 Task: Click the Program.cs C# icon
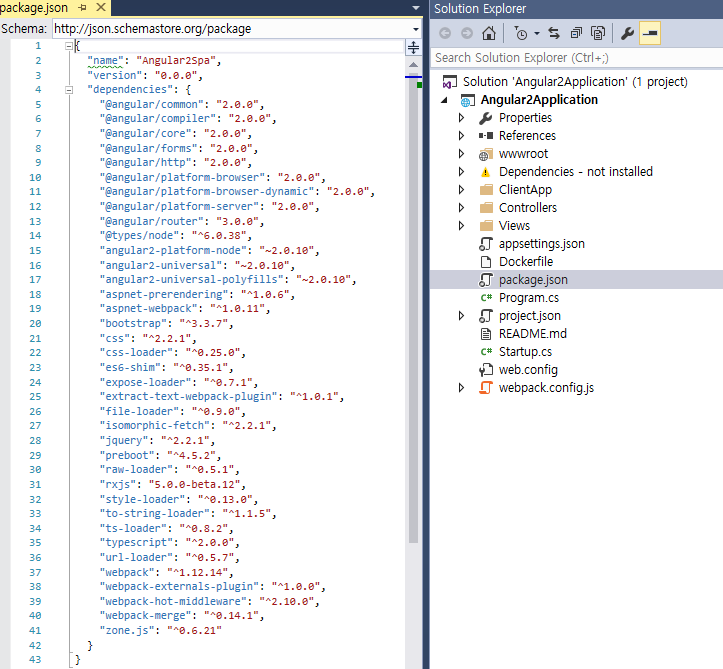click(486, 297)
